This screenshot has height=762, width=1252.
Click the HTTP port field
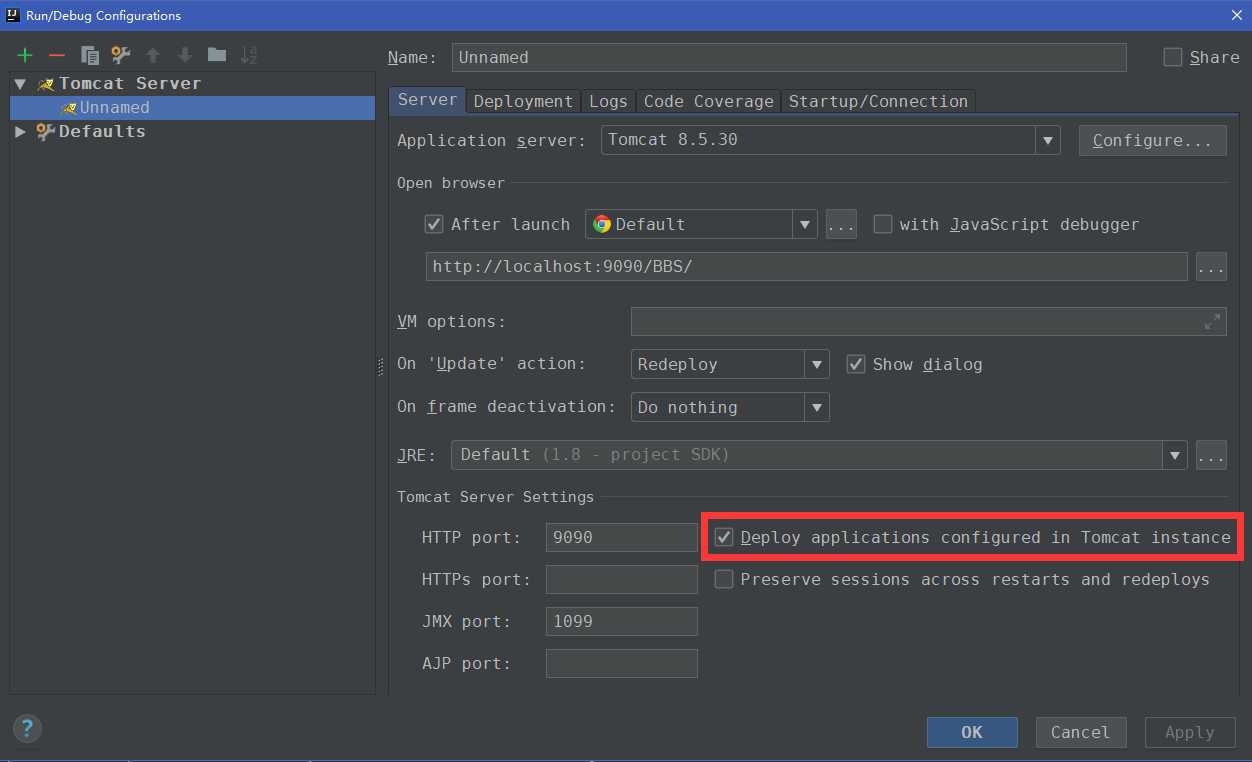point(622,537)
